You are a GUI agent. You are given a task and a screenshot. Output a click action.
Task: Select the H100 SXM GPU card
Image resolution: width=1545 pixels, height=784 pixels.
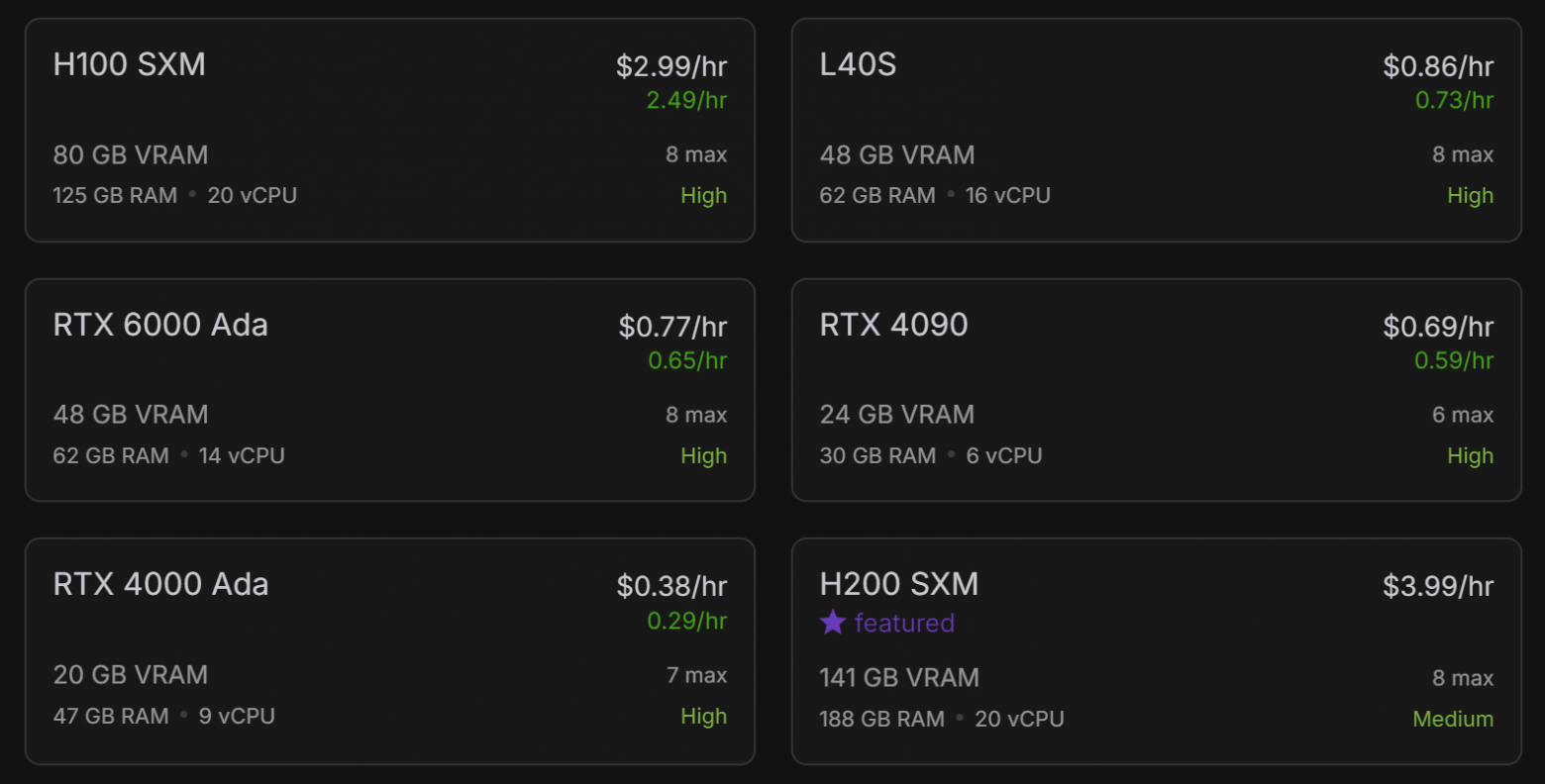[389, 130]
